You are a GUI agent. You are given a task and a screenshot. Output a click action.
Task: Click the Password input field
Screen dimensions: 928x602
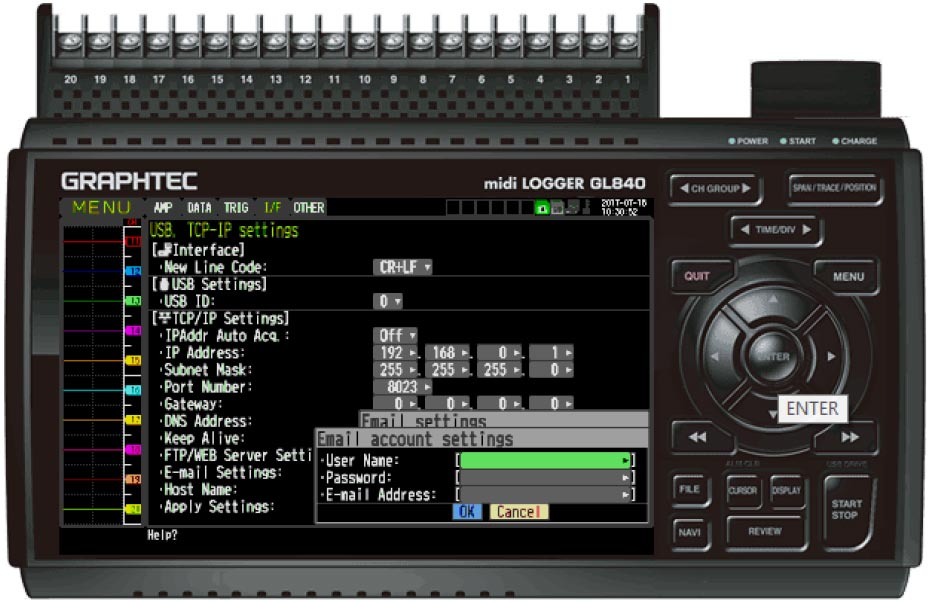tap(545, 478)
